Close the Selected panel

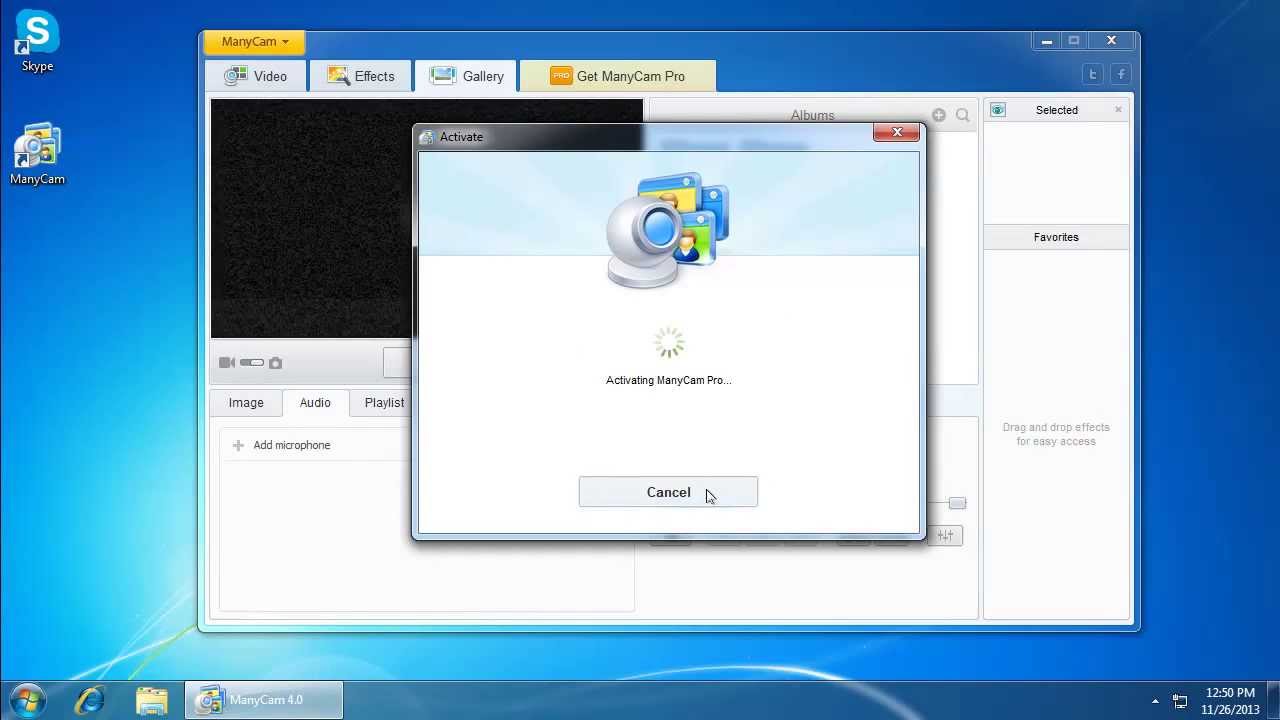(x=1118, y=110)
